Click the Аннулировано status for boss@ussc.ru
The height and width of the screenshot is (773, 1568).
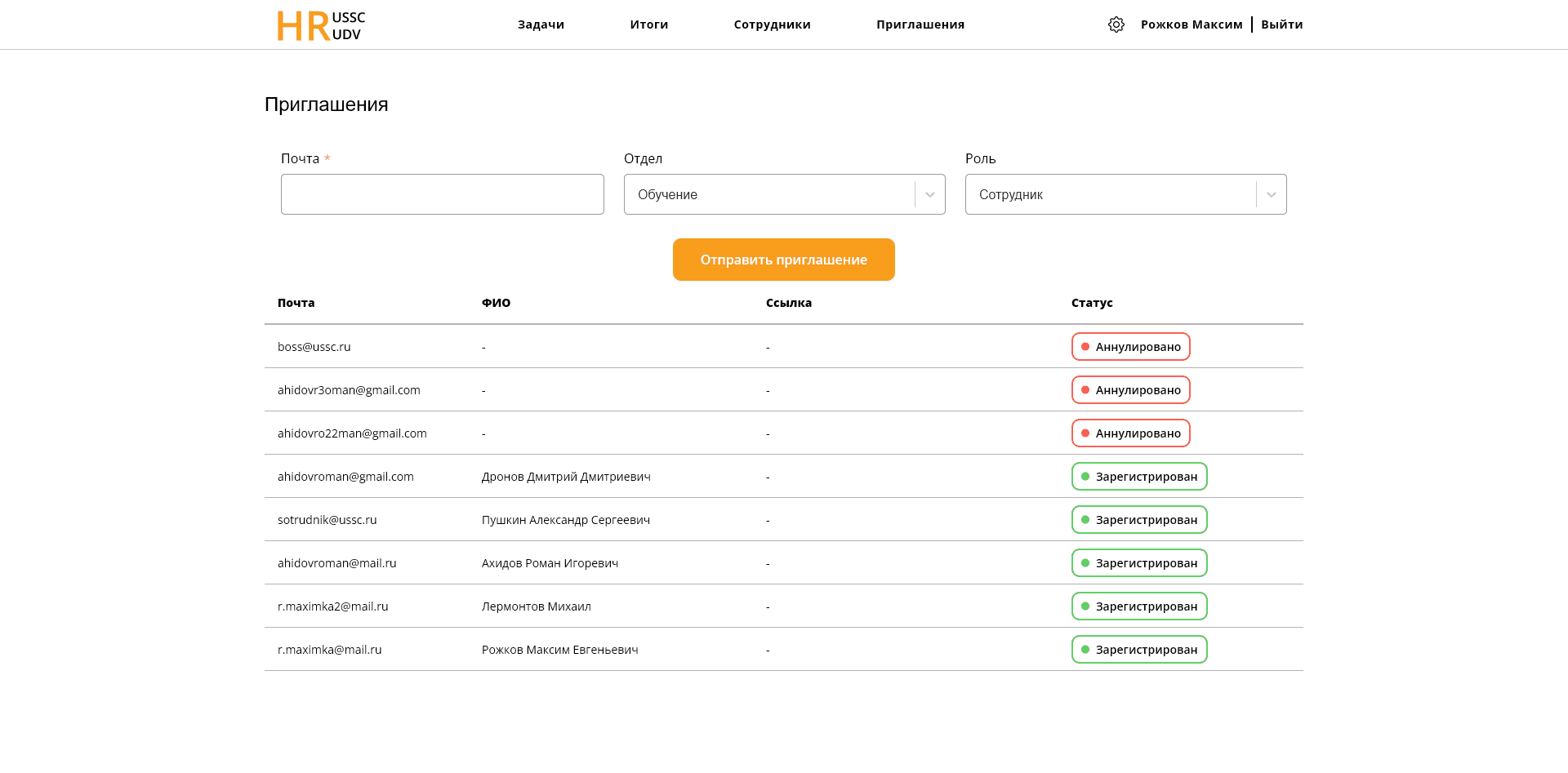1130,347
